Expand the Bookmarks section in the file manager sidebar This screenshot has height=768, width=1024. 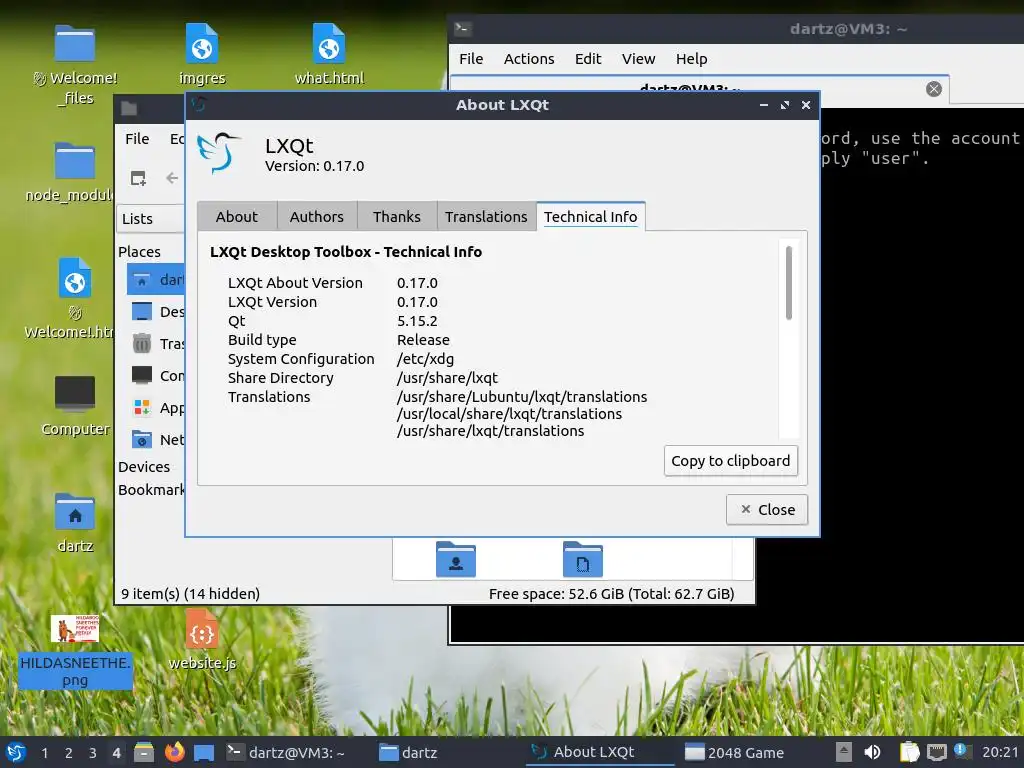coord(152,490)
